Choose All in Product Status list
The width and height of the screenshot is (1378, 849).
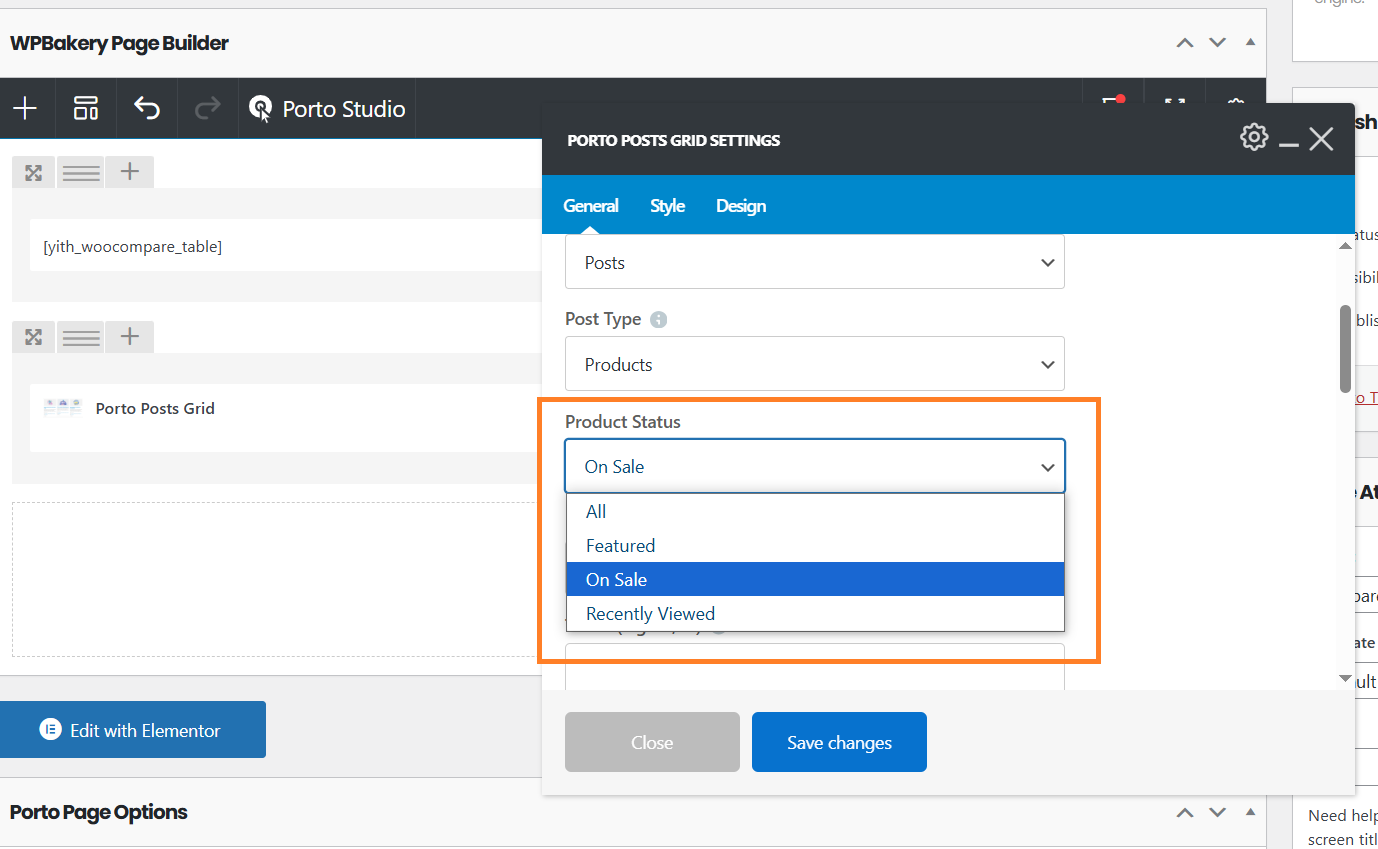(815, 511)
